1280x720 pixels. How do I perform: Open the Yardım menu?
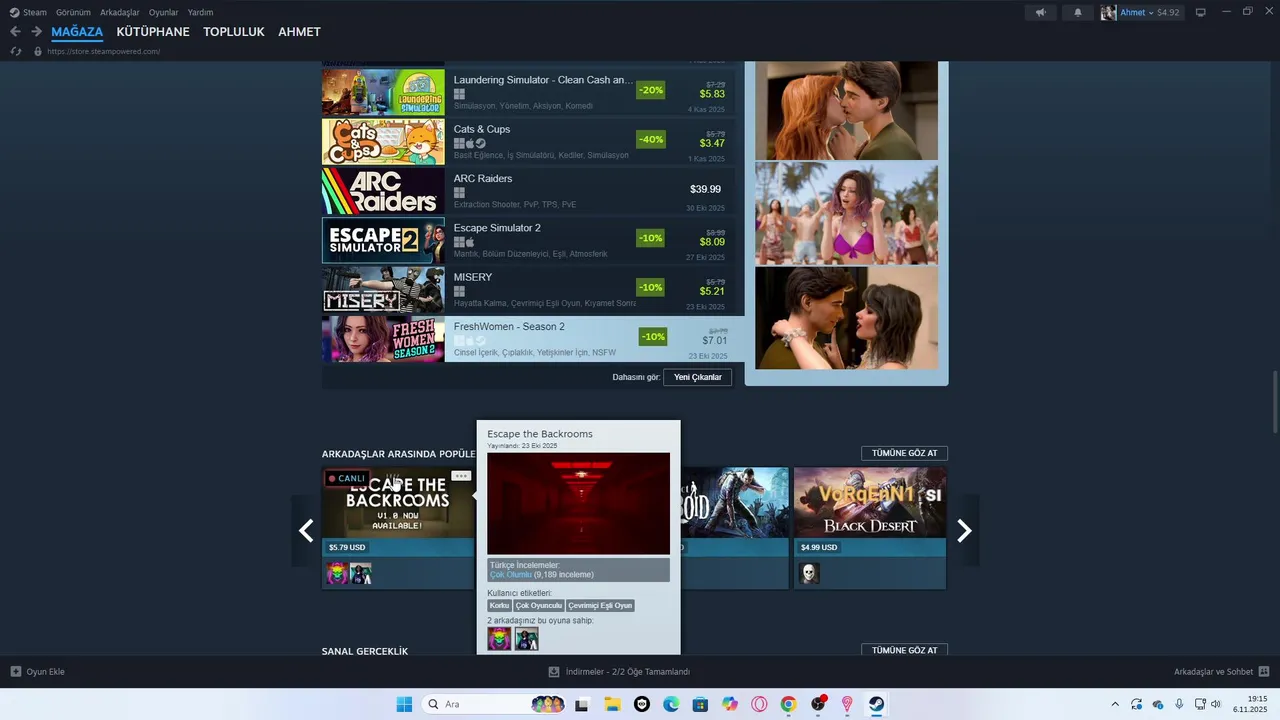click(x=201, y=12)
